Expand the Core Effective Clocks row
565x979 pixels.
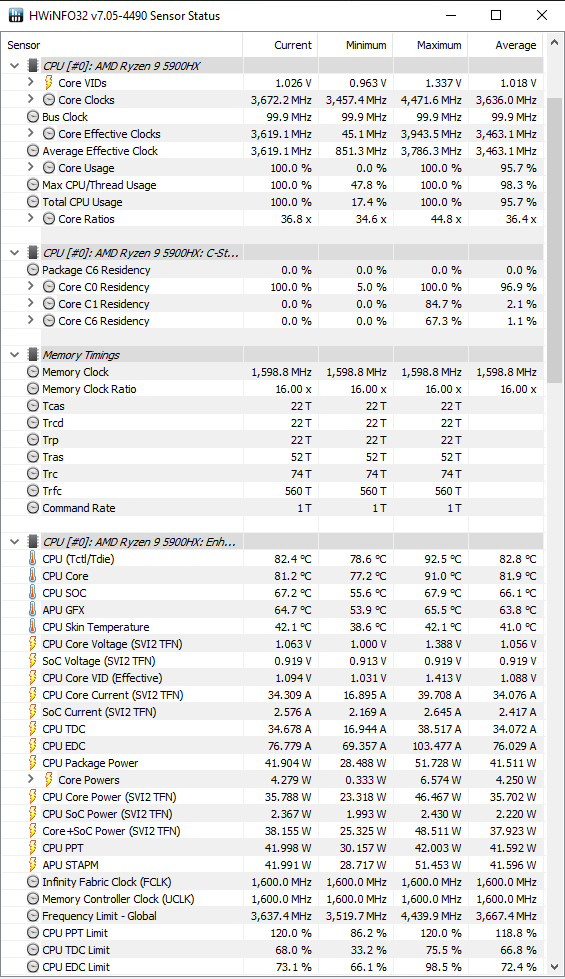click(31, 134)
